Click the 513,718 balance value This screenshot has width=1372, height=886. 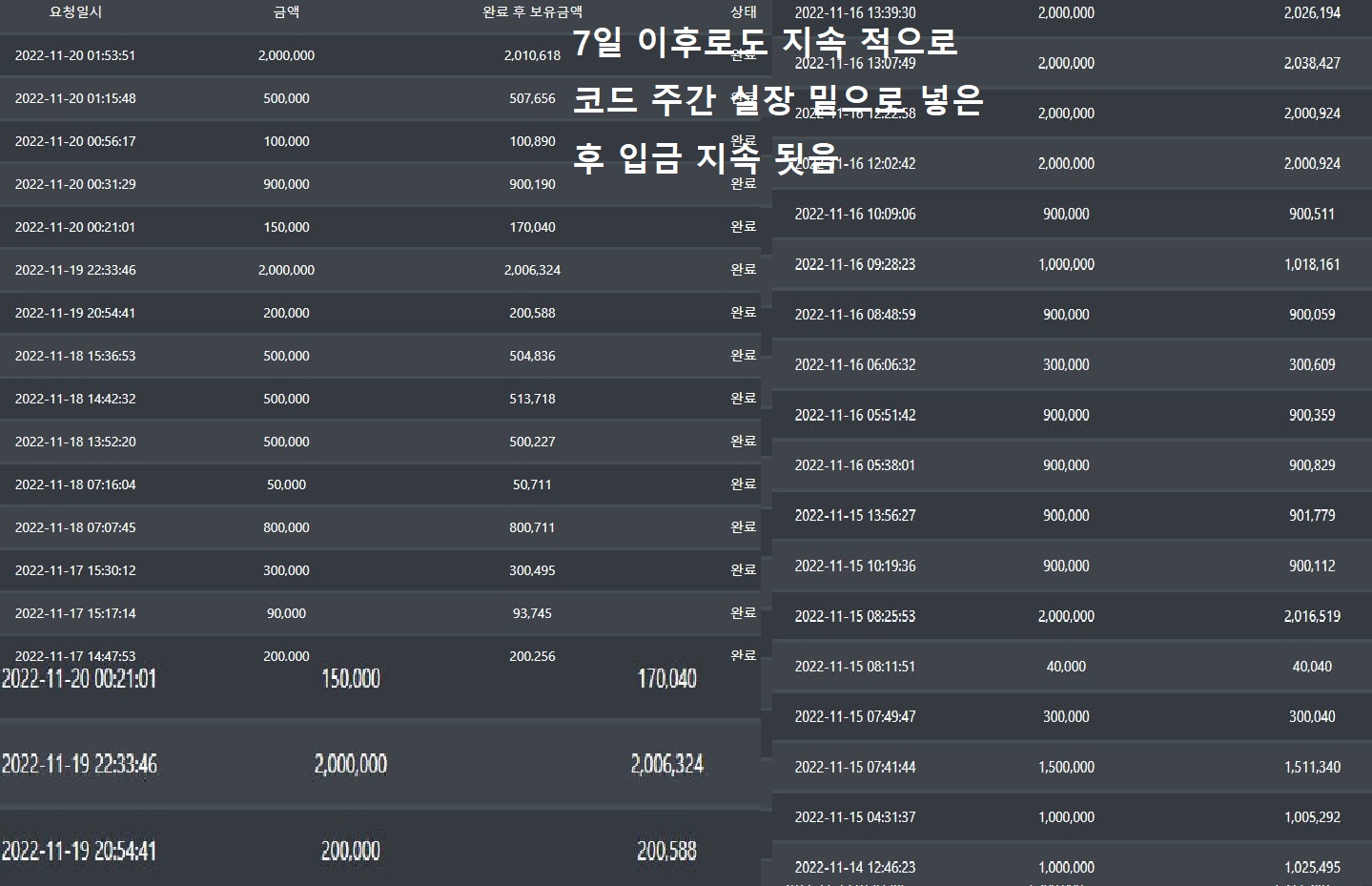click(532, 399)
